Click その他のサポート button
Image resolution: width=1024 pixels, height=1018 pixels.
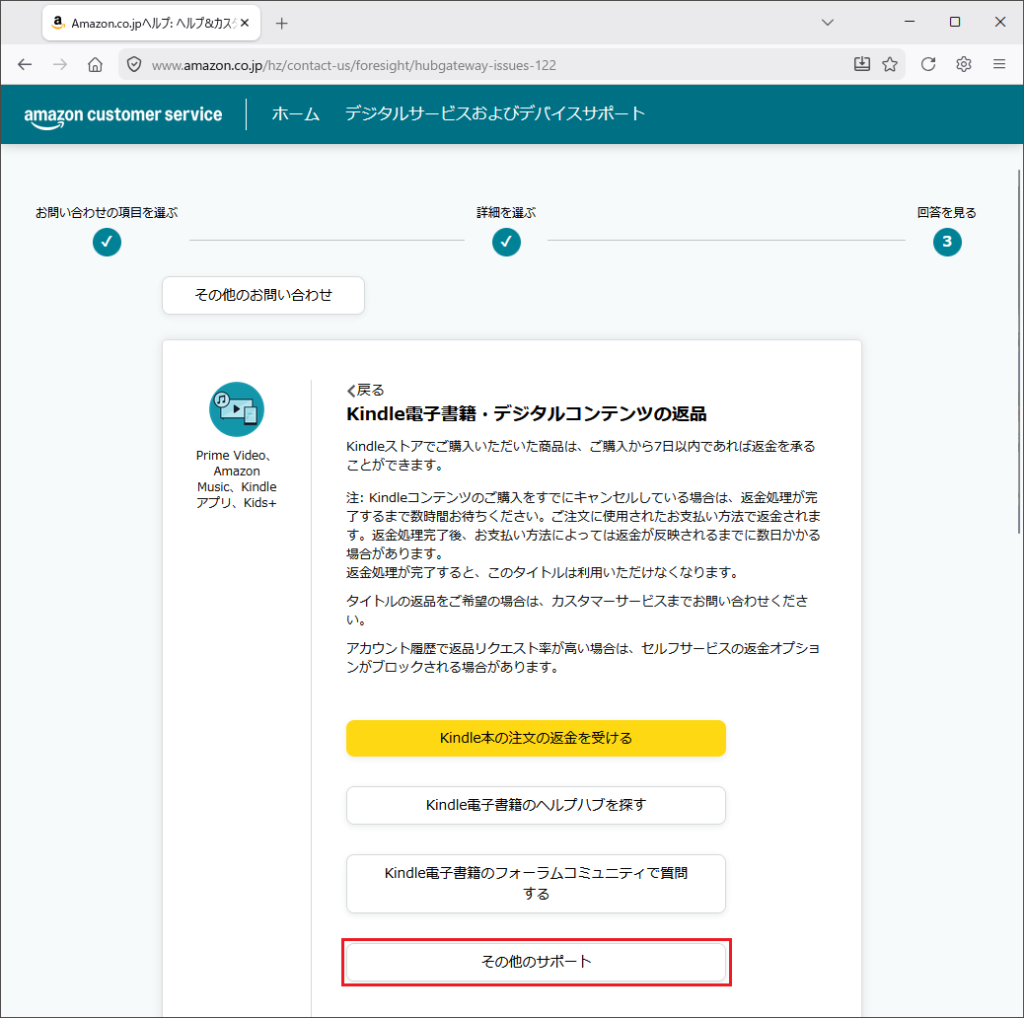pos(536,962)
